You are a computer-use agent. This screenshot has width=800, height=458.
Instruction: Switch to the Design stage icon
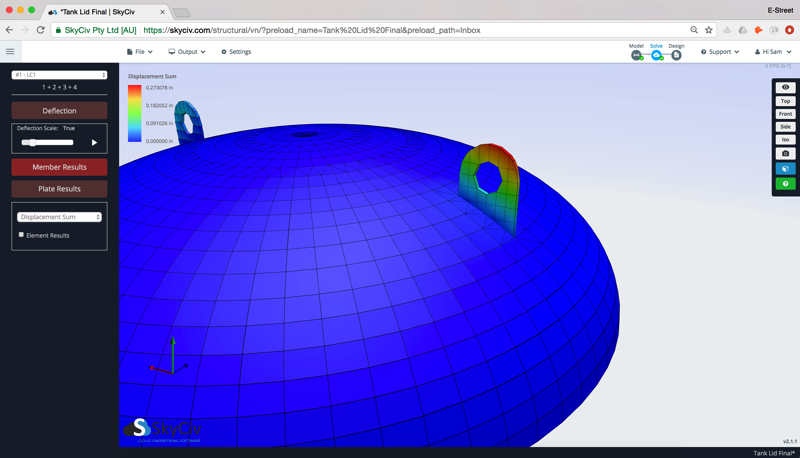coord(676,55)
